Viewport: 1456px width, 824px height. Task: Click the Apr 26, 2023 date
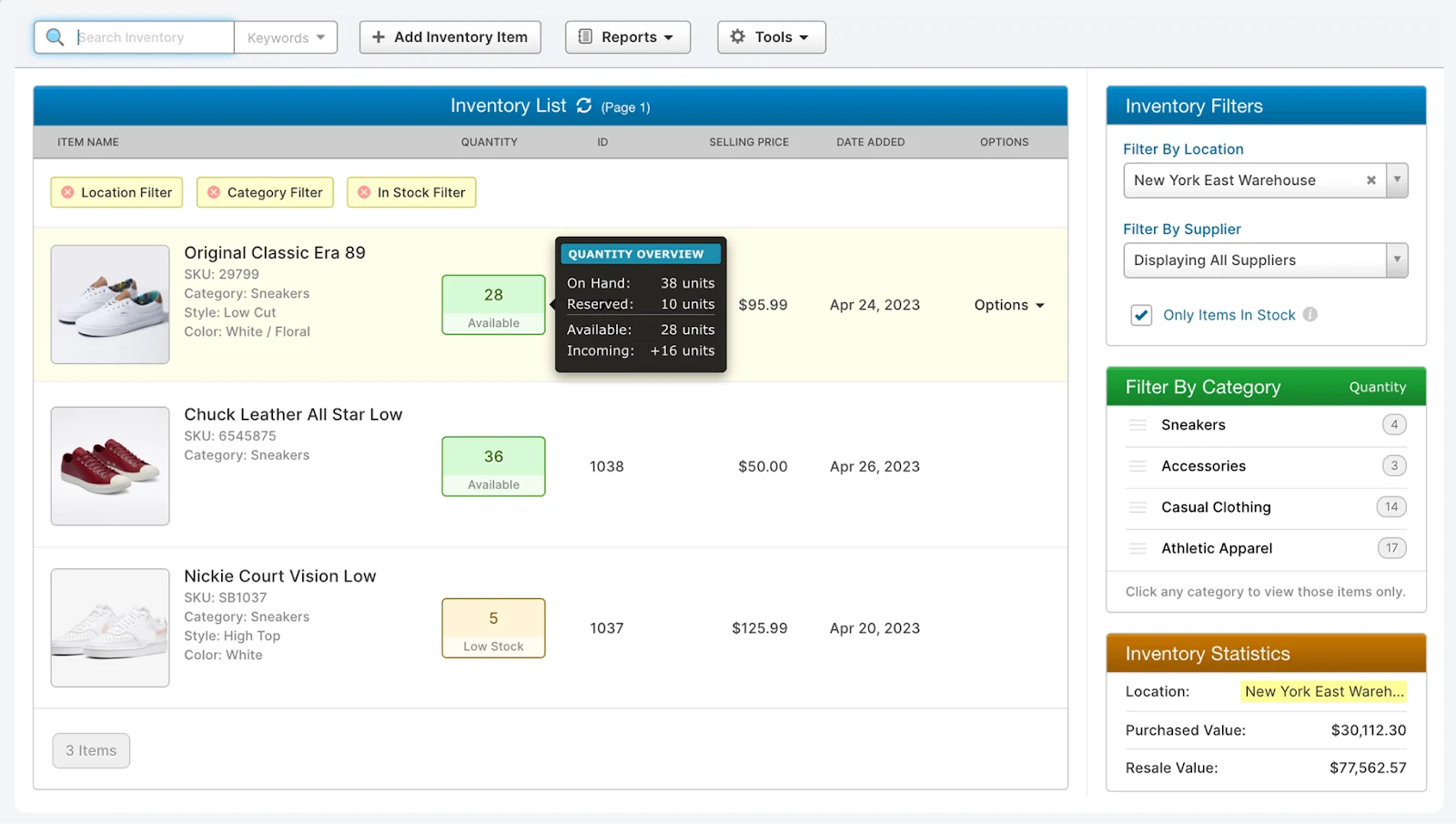(x=875, y=466)
